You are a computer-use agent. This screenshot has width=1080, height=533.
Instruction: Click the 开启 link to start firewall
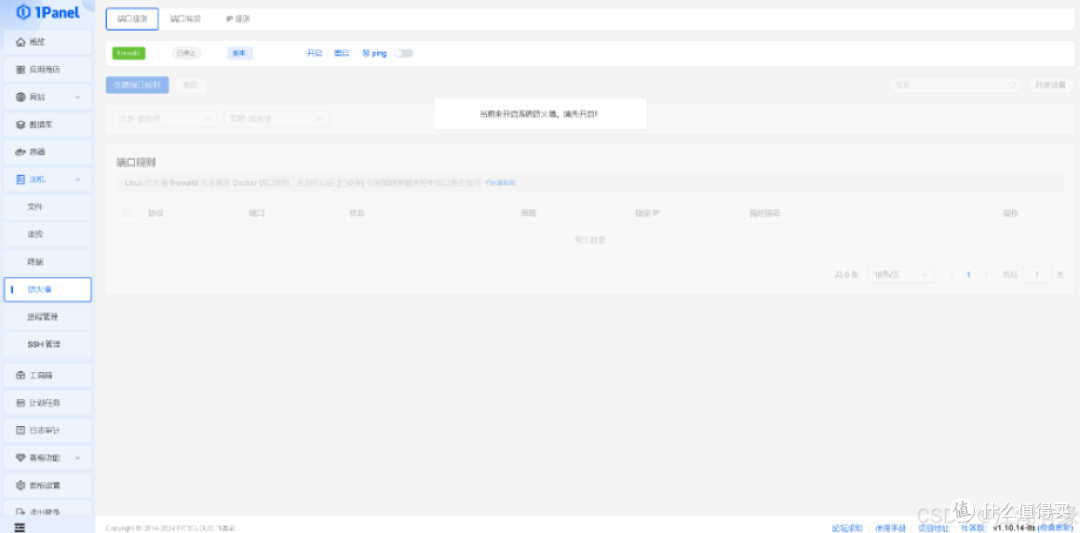coord(314,53)
